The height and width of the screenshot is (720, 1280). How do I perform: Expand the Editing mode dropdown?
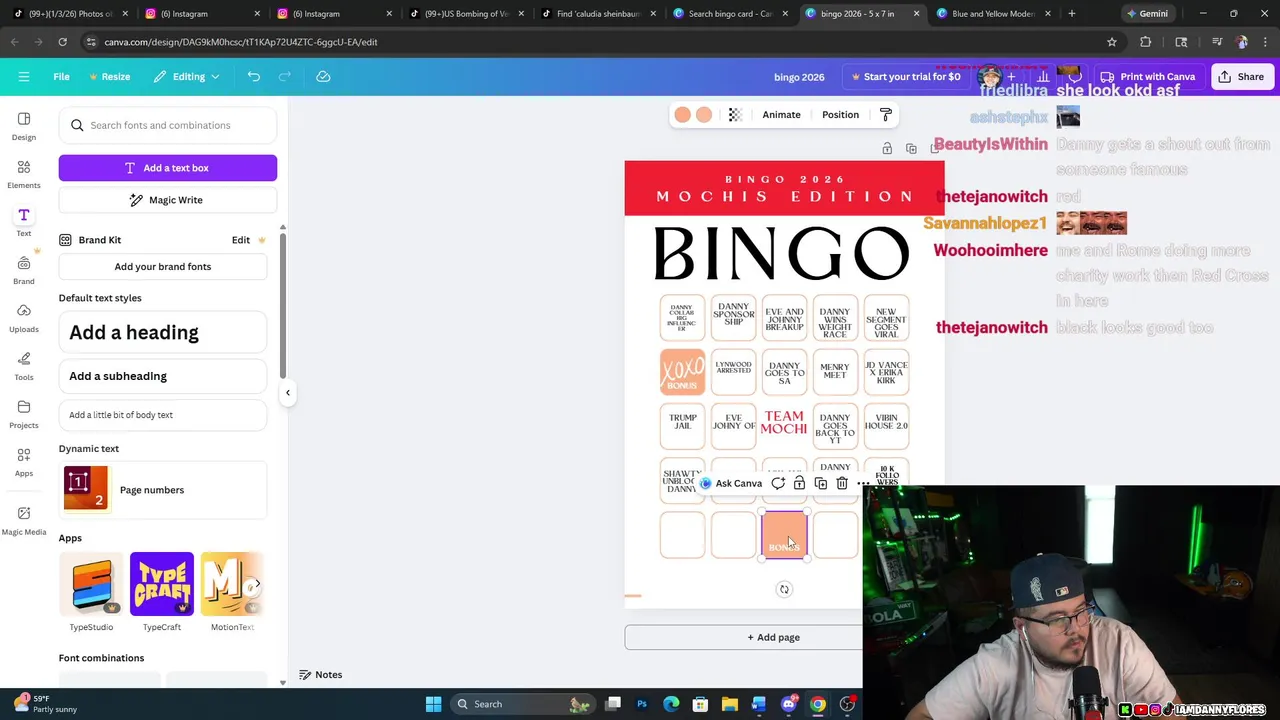pyautogui.click(x=187, y=76)
